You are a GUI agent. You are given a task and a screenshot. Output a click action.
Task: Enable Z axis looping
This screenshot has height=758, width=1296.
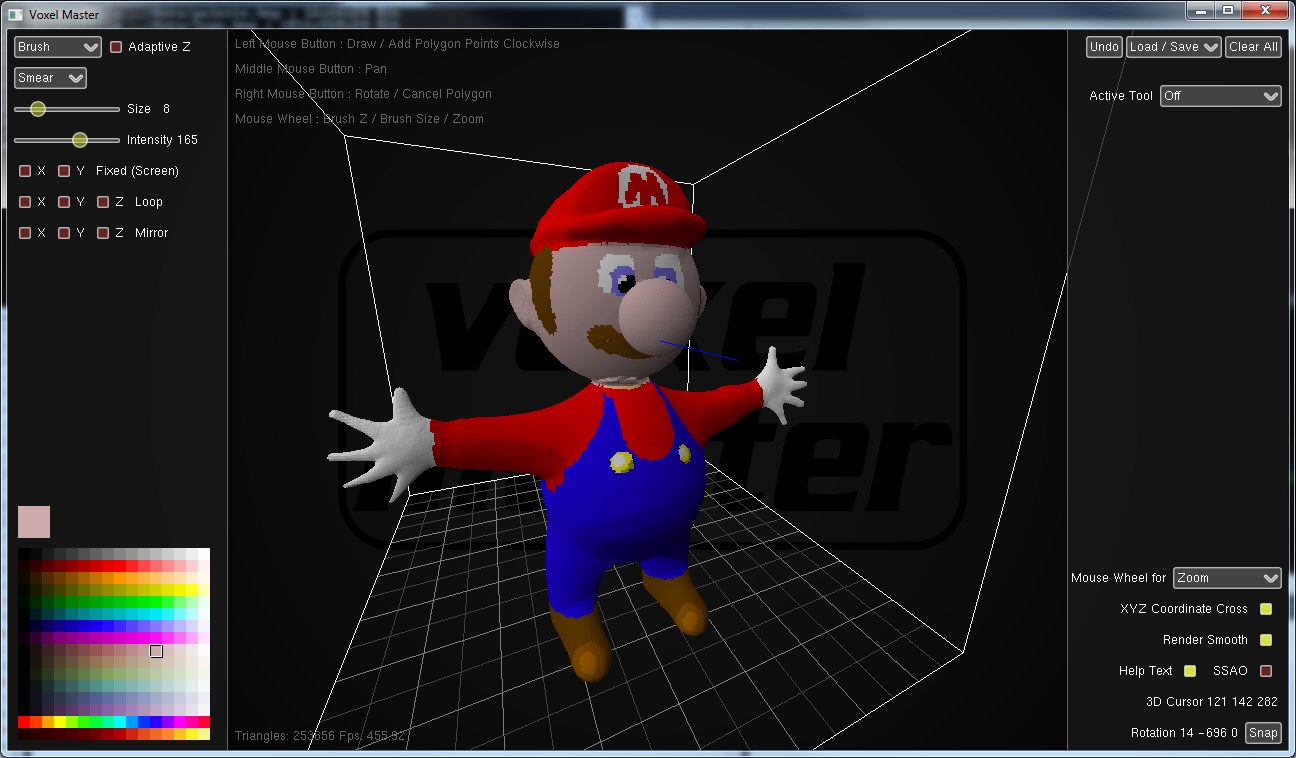coord(102,201)
